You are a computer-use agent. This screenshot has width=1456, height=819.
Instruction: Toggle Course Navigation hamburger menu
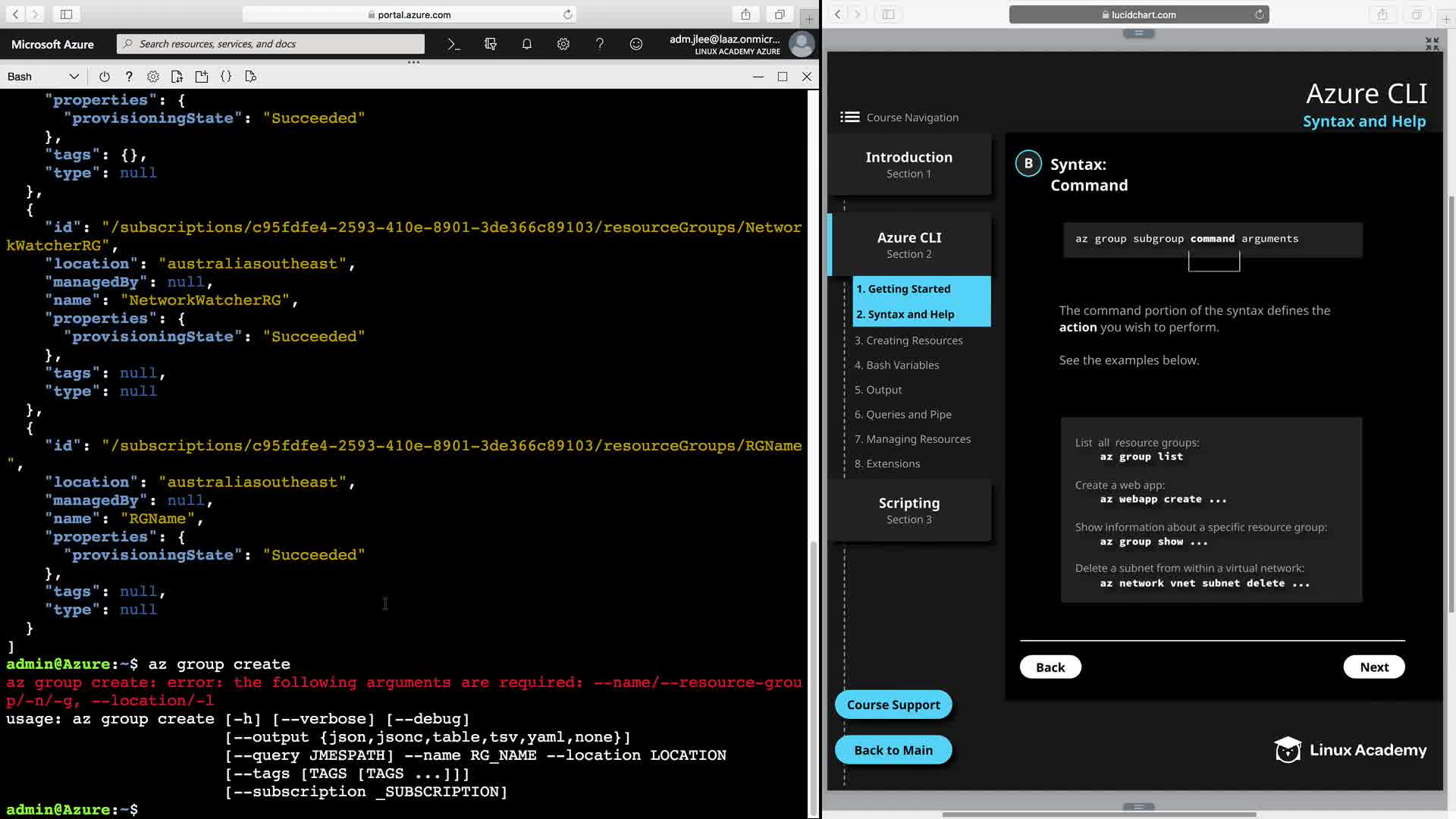[849, 117]
